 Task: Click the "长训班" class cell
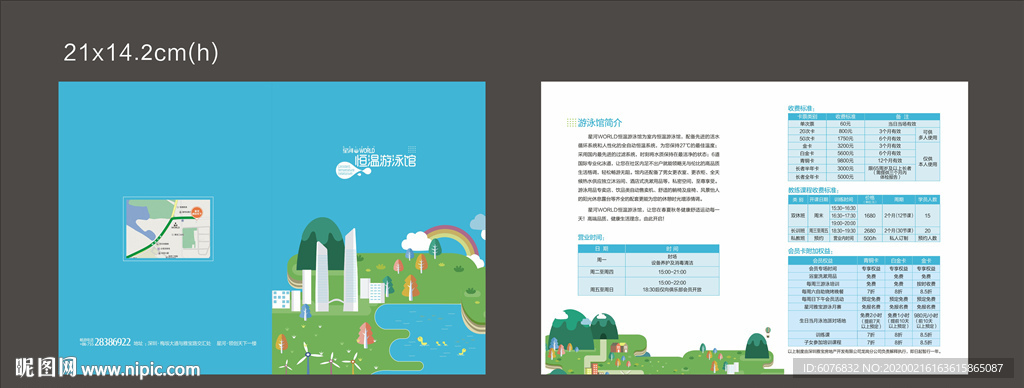pyautogui.click(x=797, y=231)
